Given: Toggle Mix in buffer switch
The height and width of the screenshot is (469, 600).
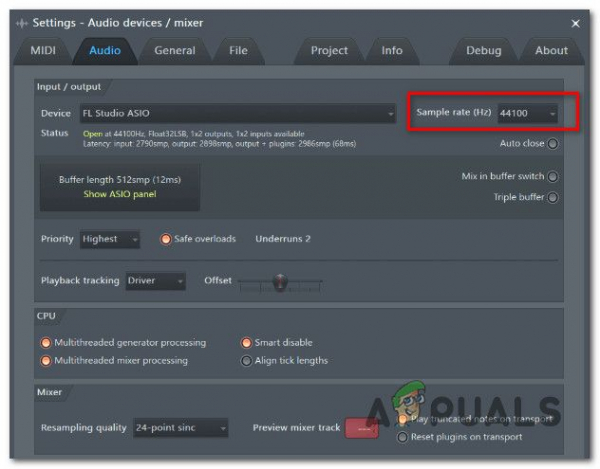Looking at the screenshot, I should click(552, 176).
